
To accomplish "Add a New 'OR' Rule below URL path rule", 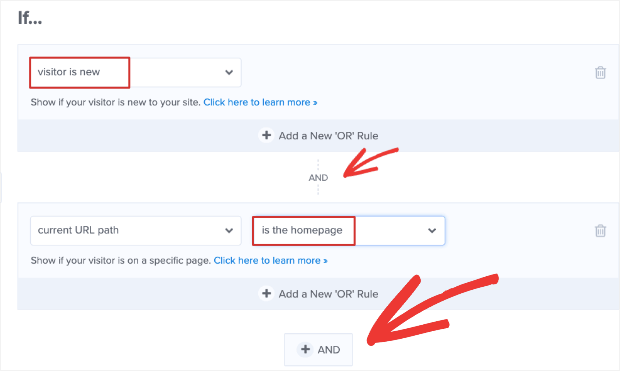I will pos(318,294).
